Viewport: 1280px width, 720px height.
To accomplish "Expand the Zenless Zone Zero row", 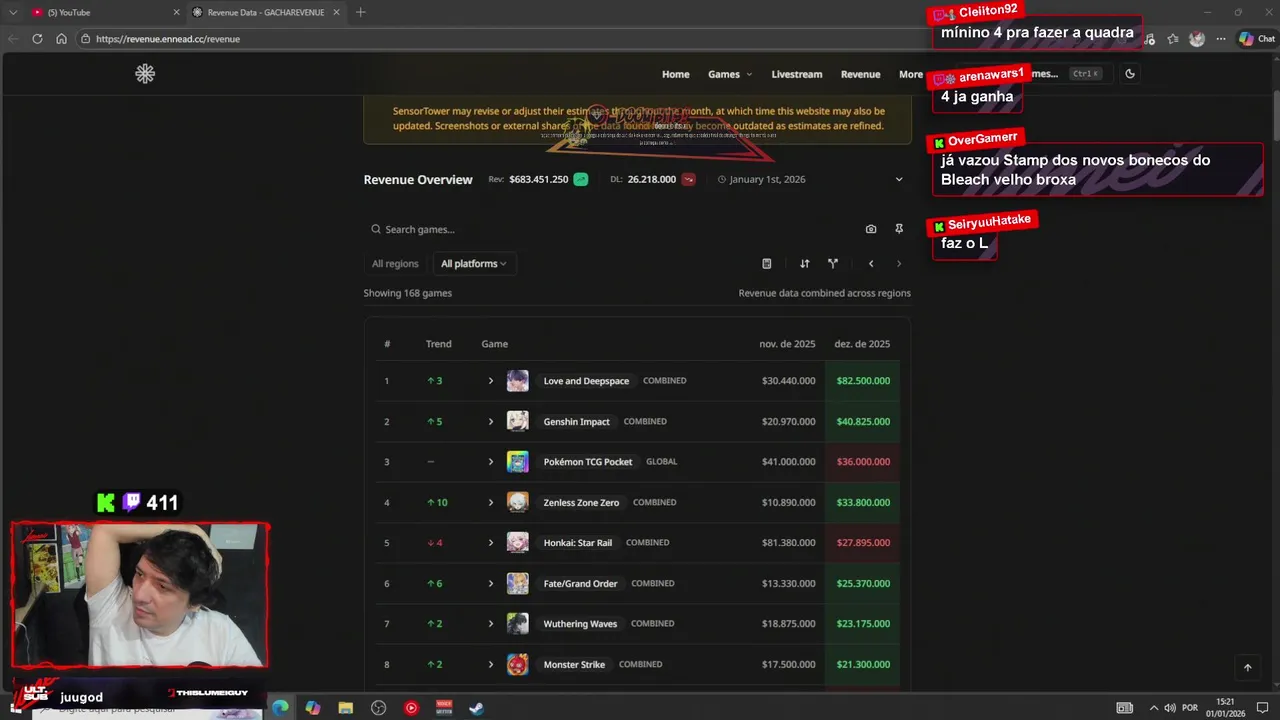I will pyautogui.click(x=491, y=503).
